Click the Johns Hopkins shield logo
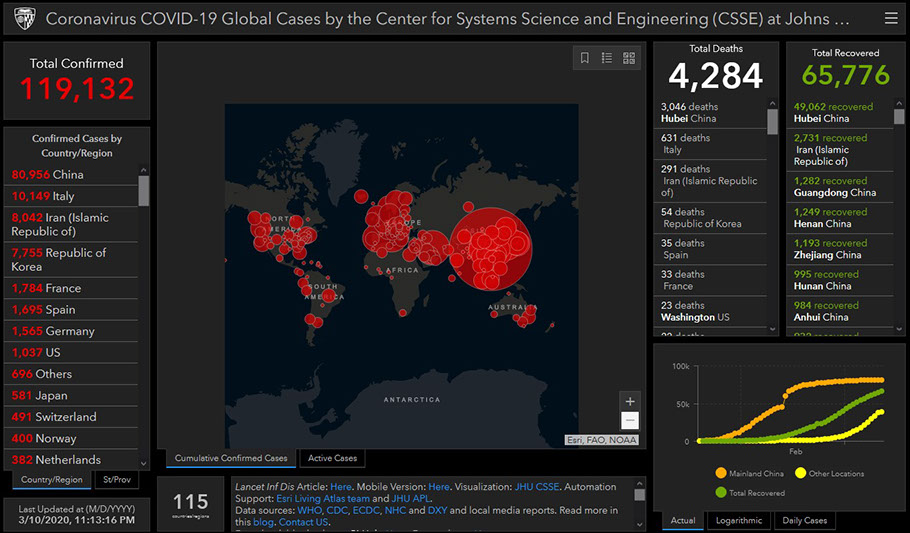The width and height of the screenshot is (910, 533). (x=24, y=19)
